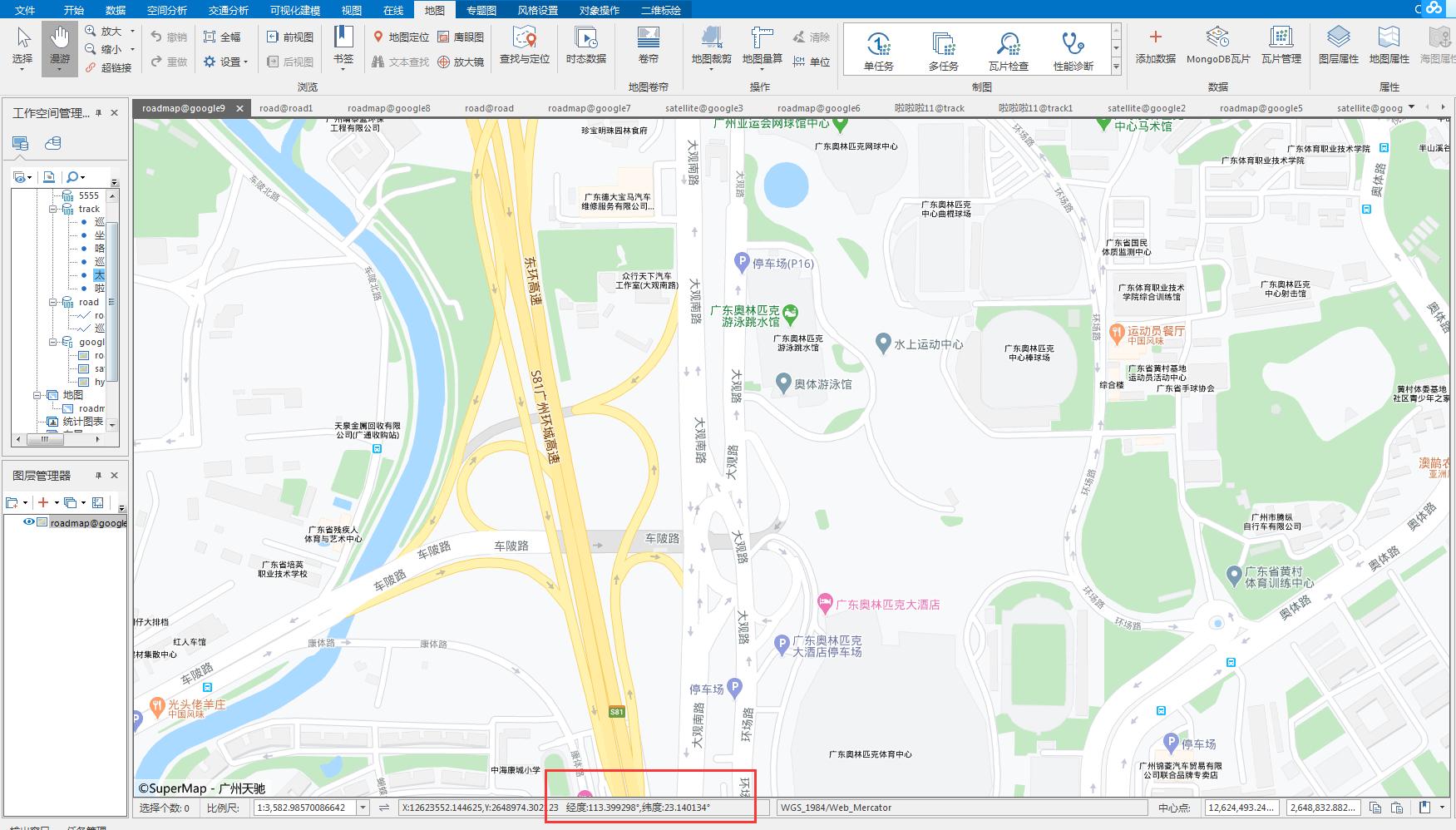The image size is (1456, 830).
Task: Run 单任务 single-task tiling
Action: coord(879,51)
